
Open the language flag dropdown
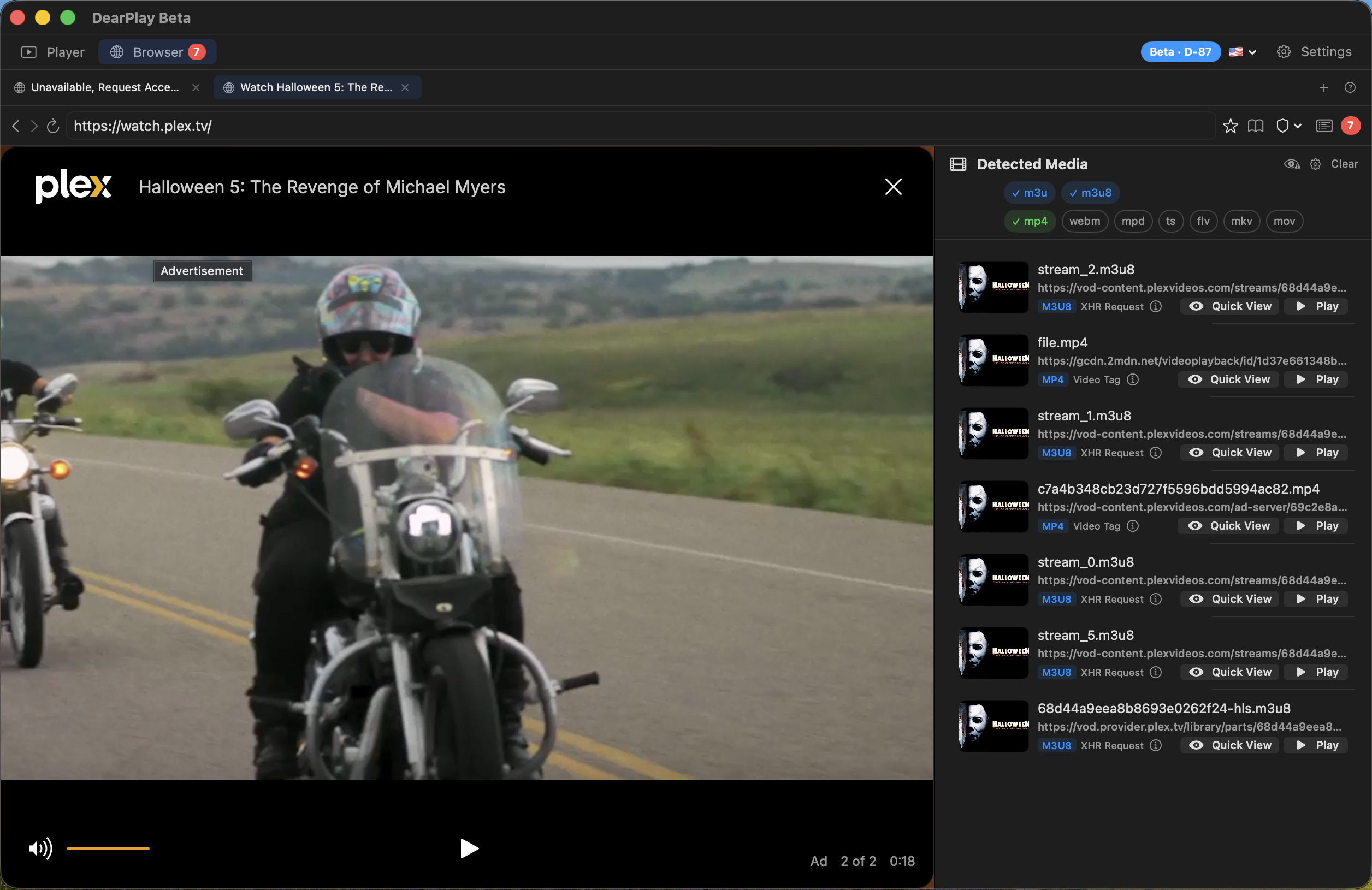[1243, 52]
